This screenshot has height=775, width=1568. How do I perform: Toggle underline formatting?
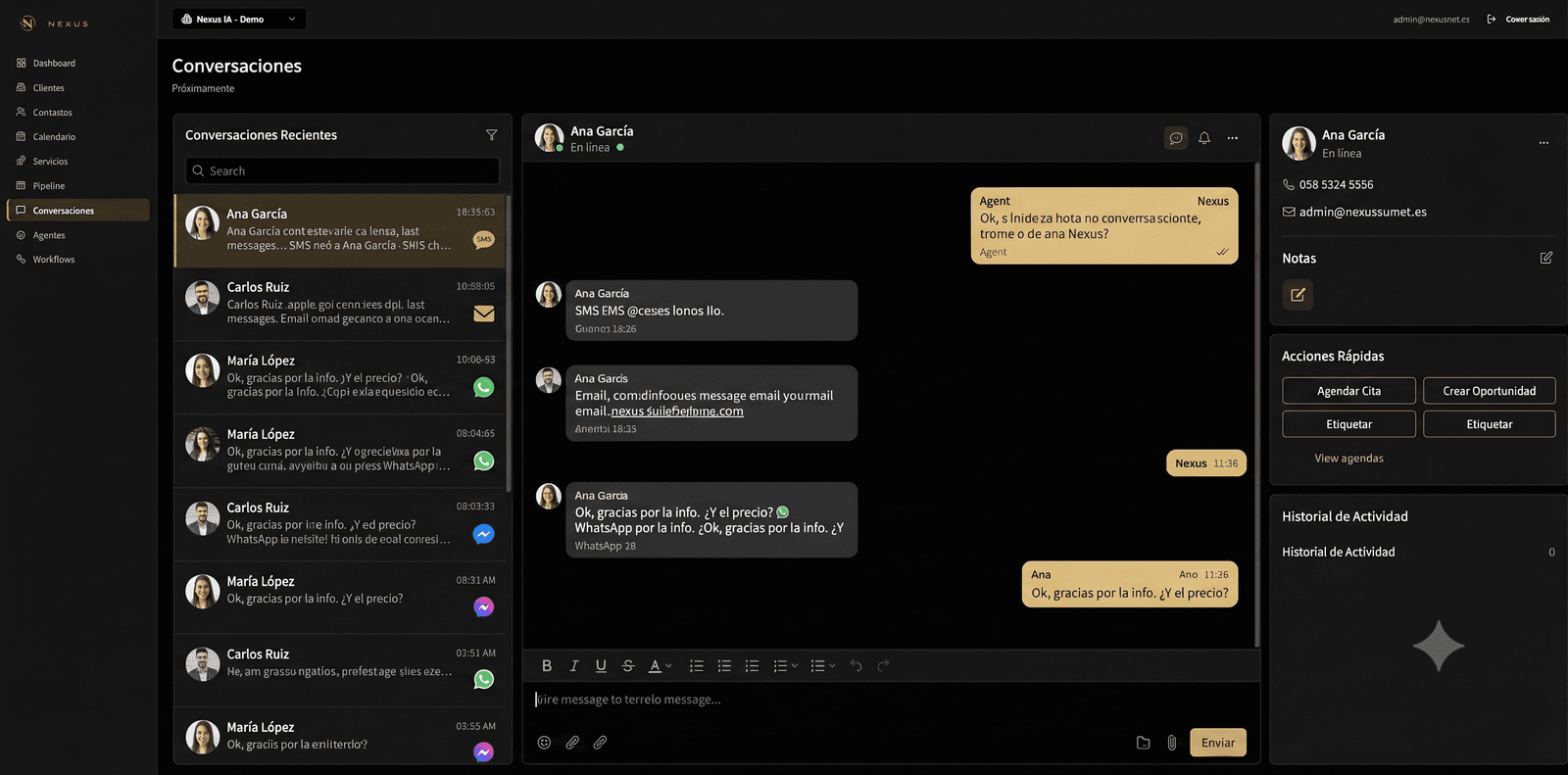tap(601, 665)
